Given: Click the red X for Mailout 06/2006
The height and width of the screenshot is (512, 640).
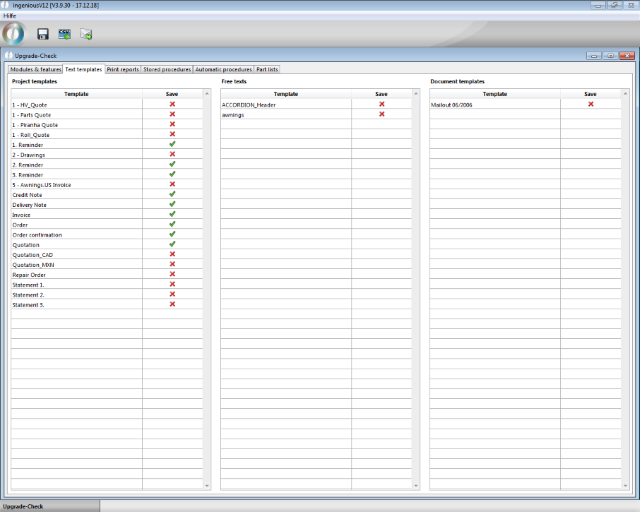Looking at the screenshot, I should (x=591, y=104).
